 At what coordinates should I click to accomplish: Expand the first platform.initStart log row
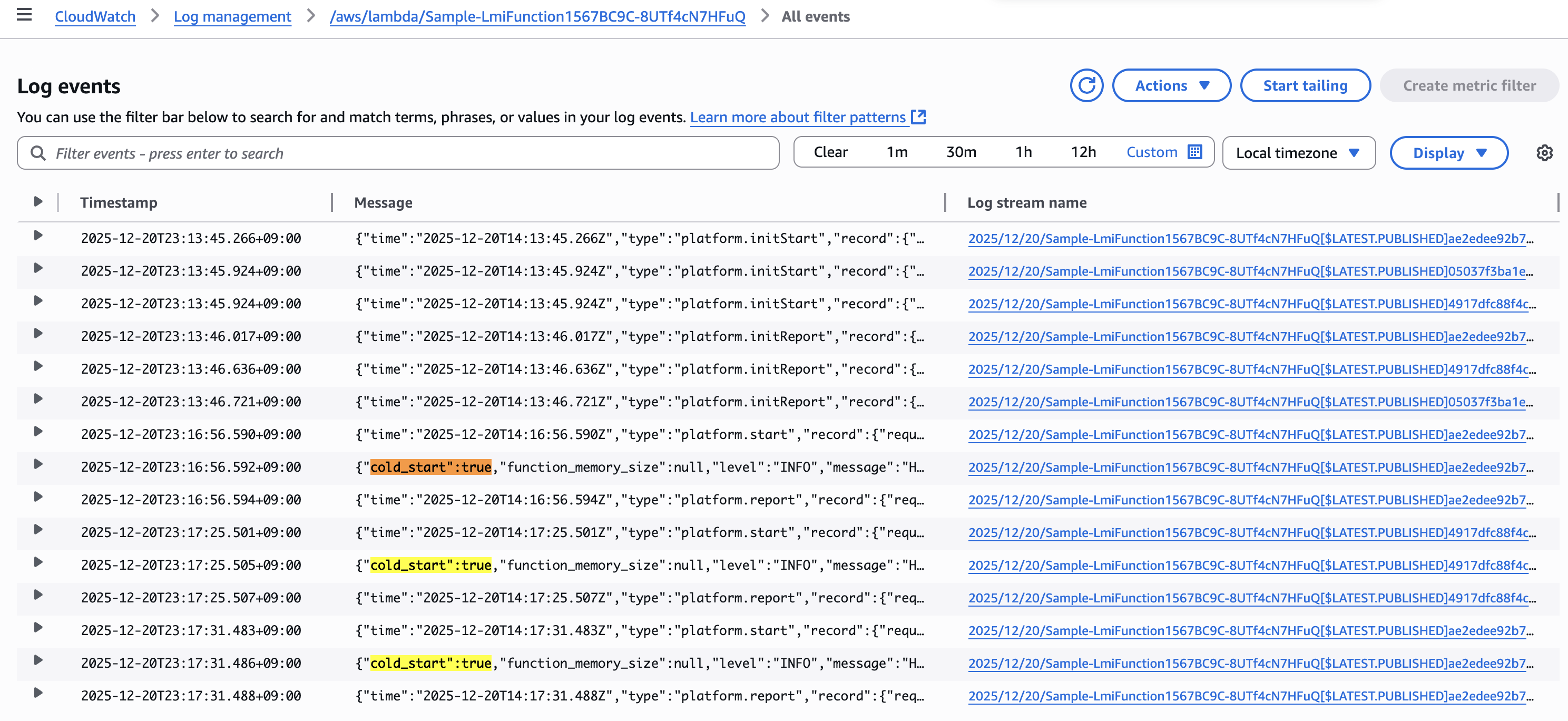[38, 236]
